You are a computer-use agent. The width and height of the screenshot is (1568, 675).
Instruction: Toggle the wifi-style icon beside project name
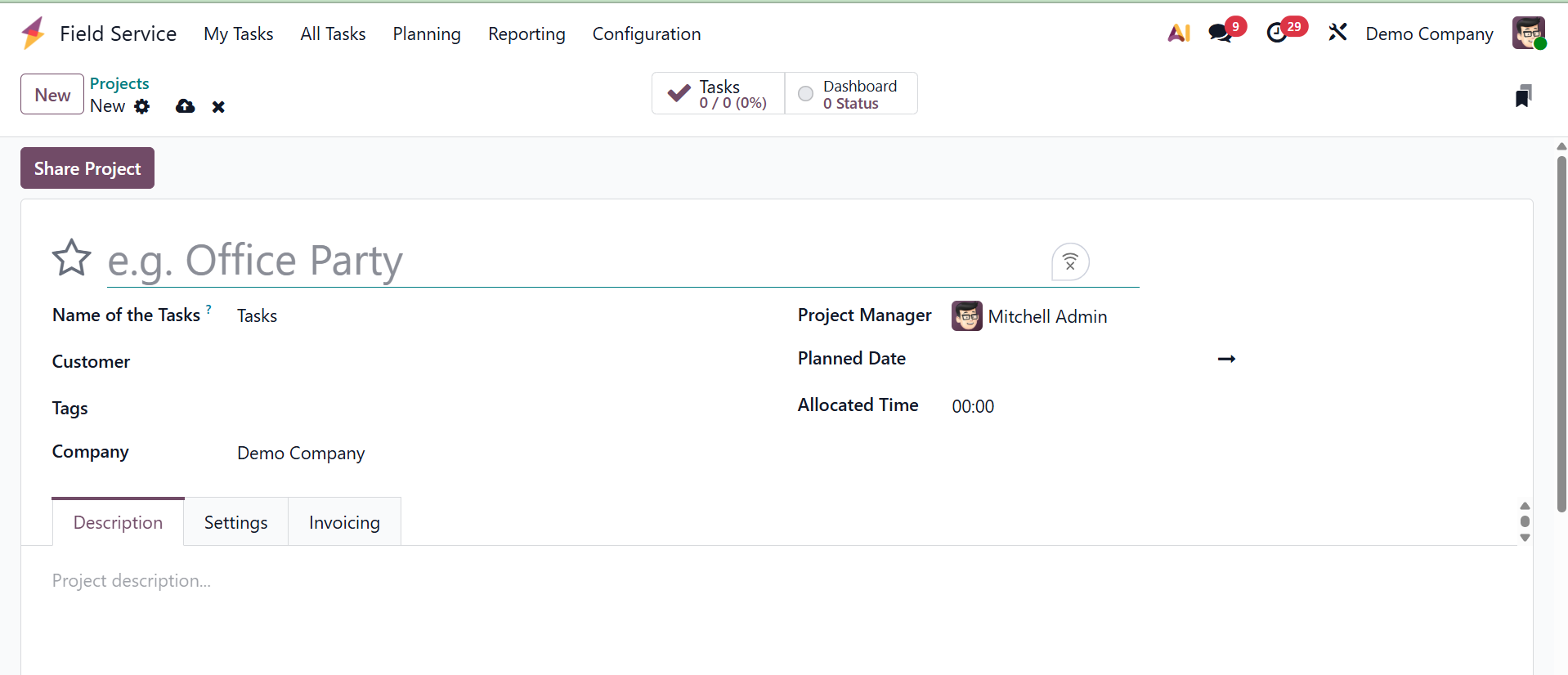click(1070, 262)
